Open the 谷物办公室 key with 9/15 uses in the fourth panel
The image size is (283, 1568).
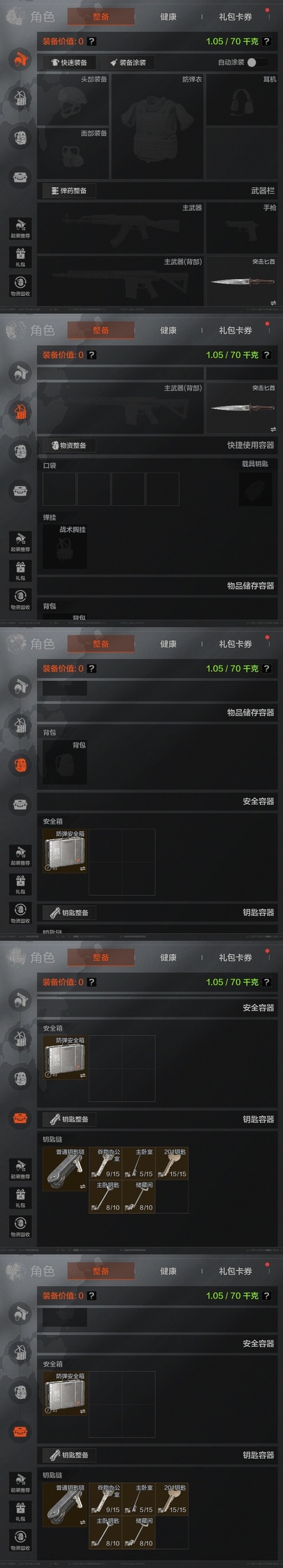coord(106,1163)
